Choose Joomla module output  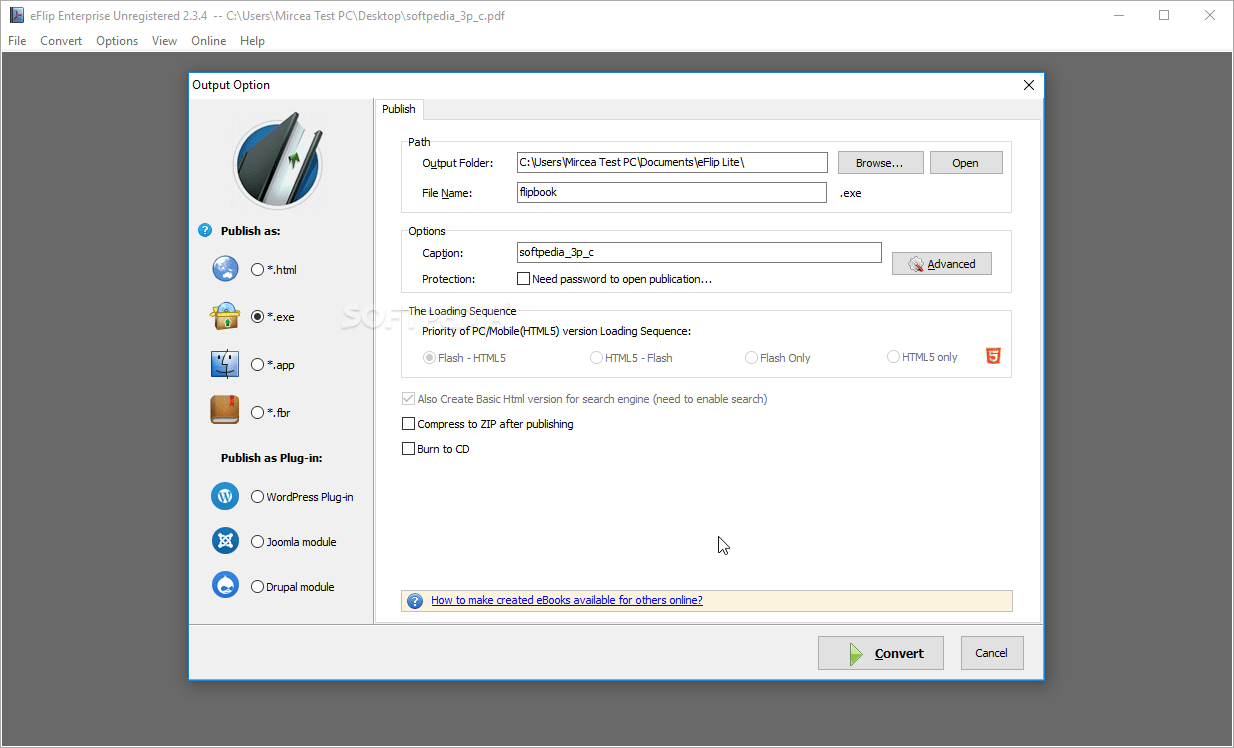[x=258, y=542]
